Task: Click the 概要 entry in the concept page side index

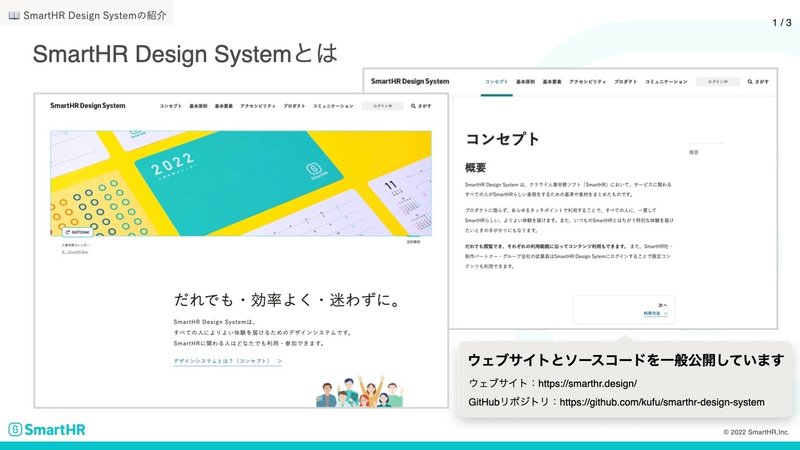Action: click(x=694, y=152)
